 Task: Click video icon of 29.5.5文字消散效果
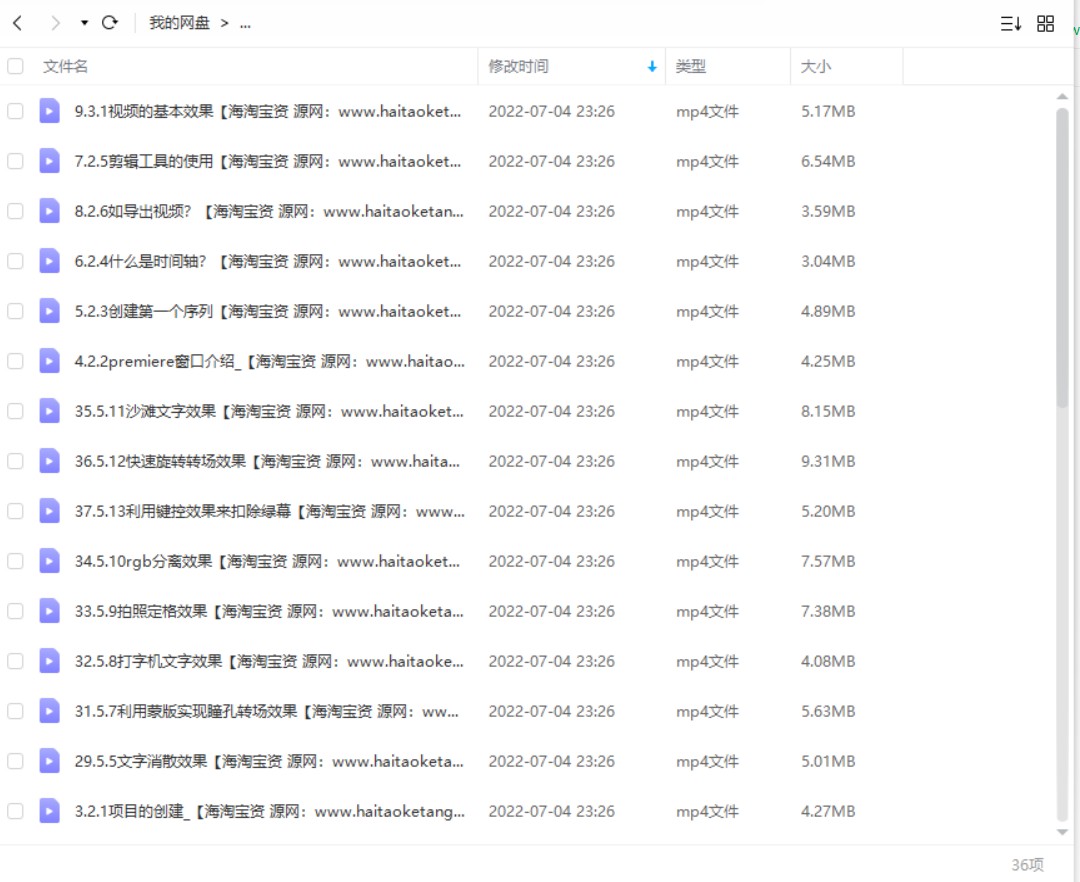[x=50, y=761]
